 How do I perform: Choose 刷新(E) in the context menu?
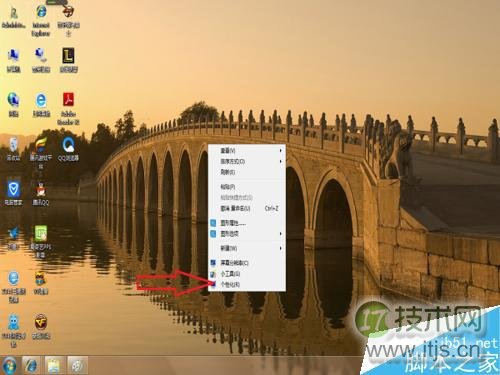[247, 172]
